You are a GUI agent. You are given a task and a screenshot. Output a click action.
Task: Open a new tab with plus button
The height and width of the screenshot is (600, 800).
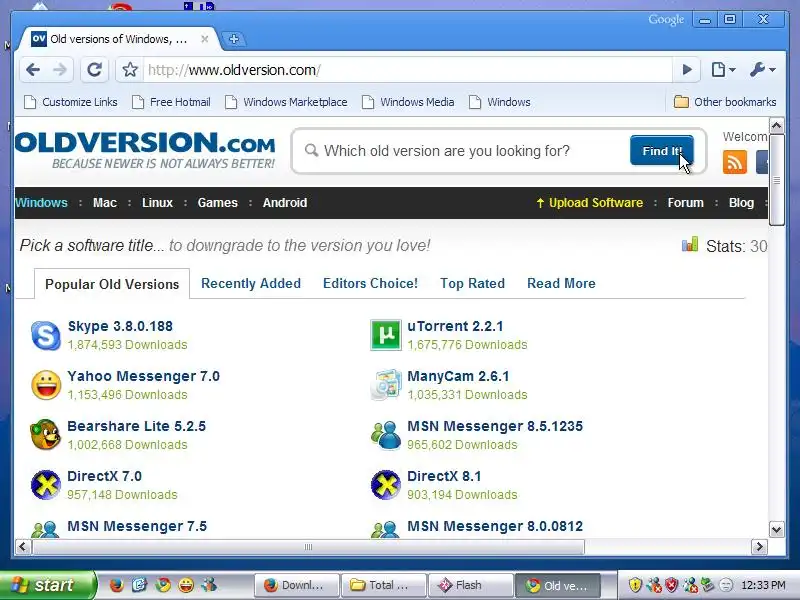(x=234, y=39)
